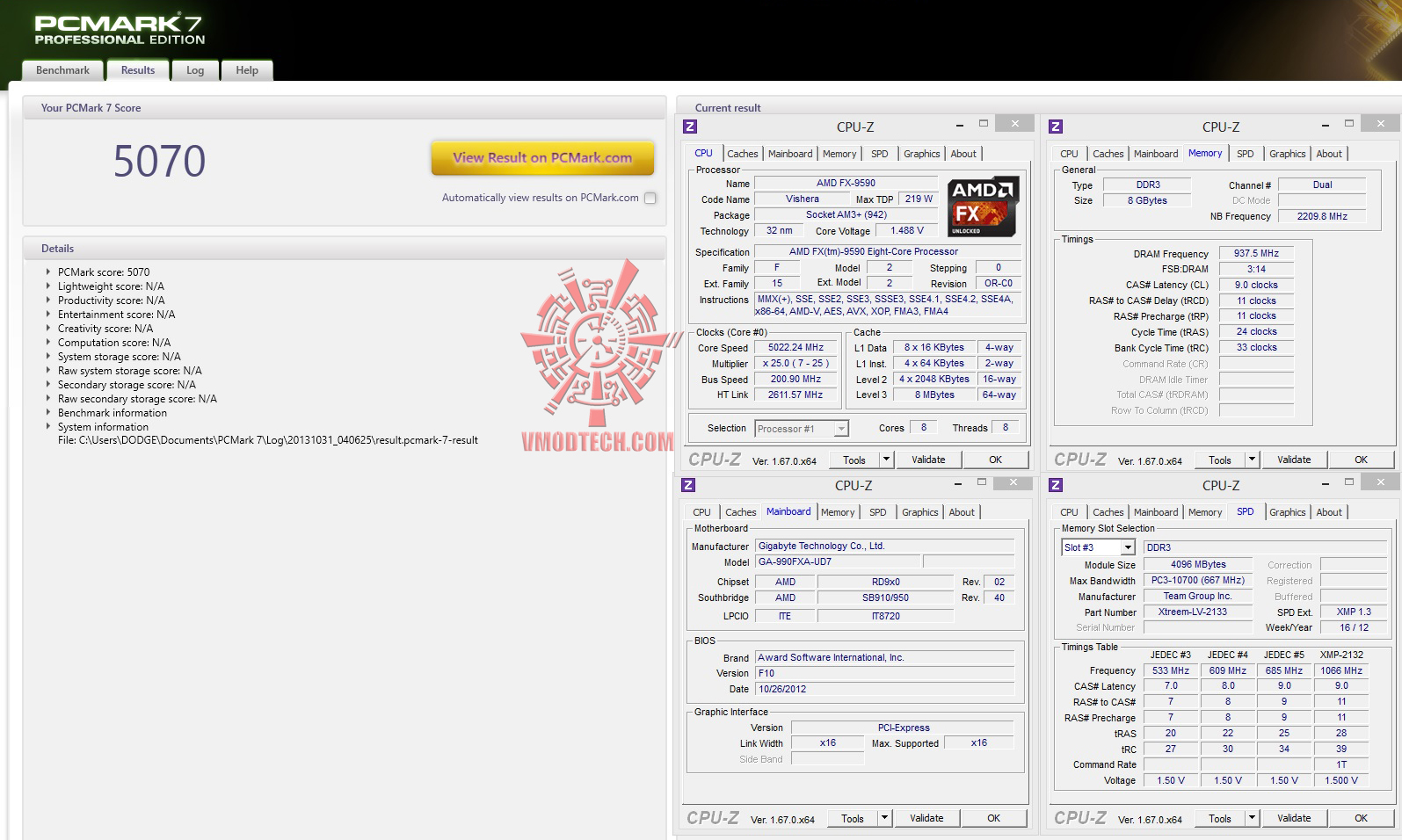The width and height of the screenshot is (1402, 840).
Task: Open the PCMark Help tab
Action: point(247,70)
